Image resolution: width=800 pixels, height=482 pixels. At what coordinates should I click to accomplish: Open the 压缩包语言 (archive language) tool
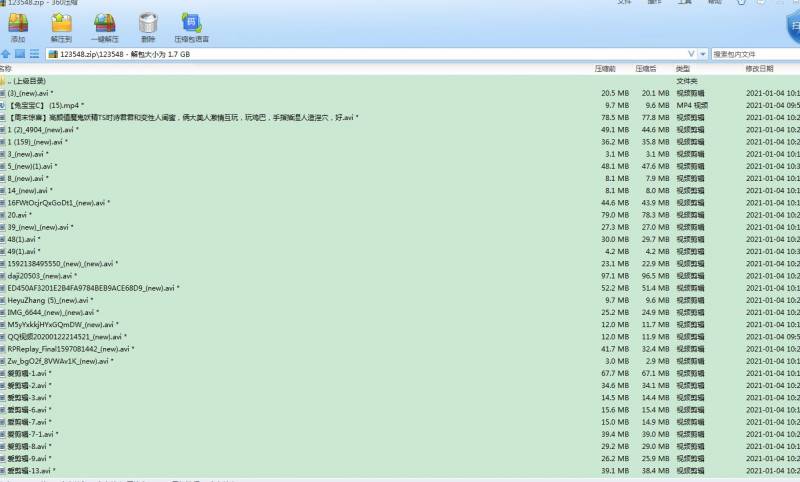pos(190,26)
